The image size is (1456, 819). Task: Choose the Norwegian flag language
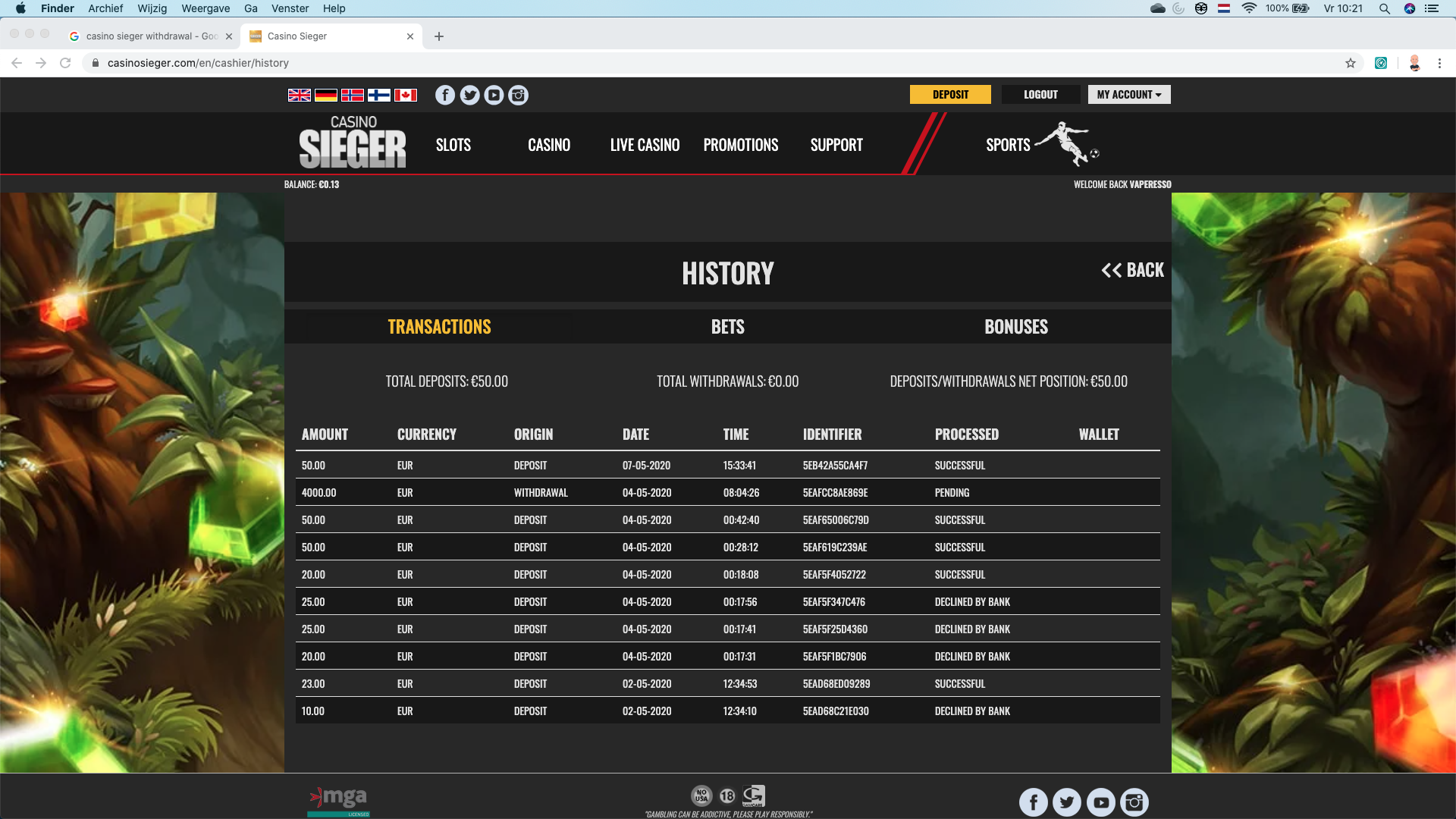coord(353,95)
